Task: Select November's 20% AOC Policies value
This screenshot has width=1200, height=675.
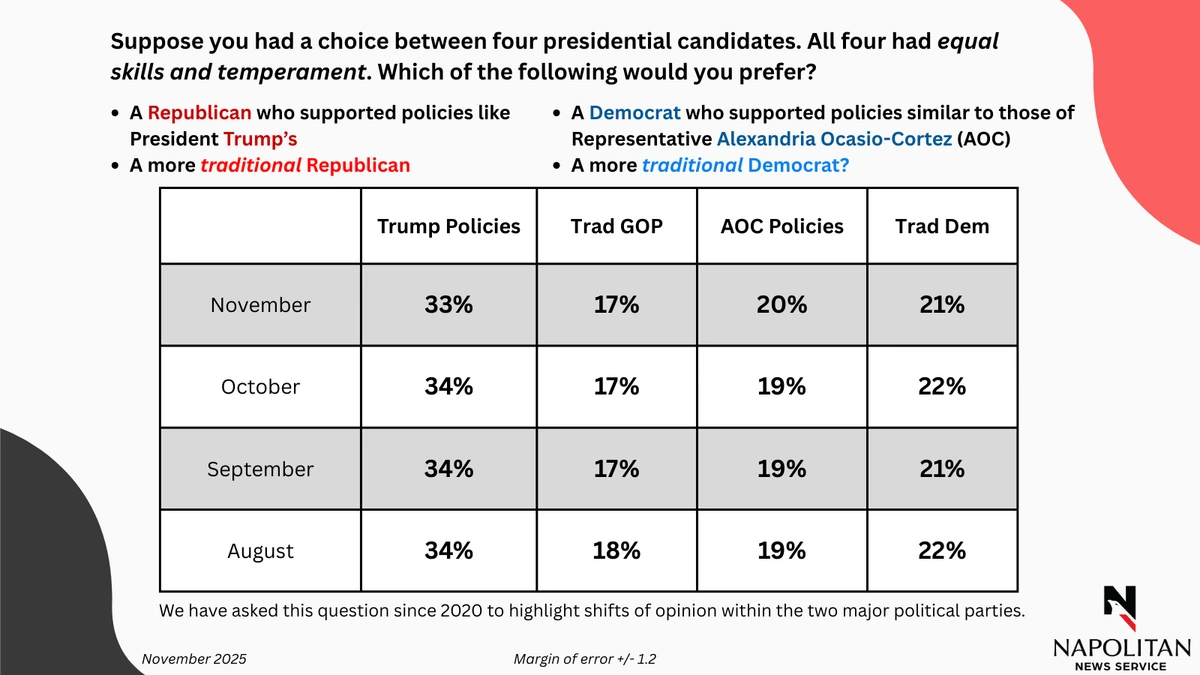Action: tap(781, 305)
